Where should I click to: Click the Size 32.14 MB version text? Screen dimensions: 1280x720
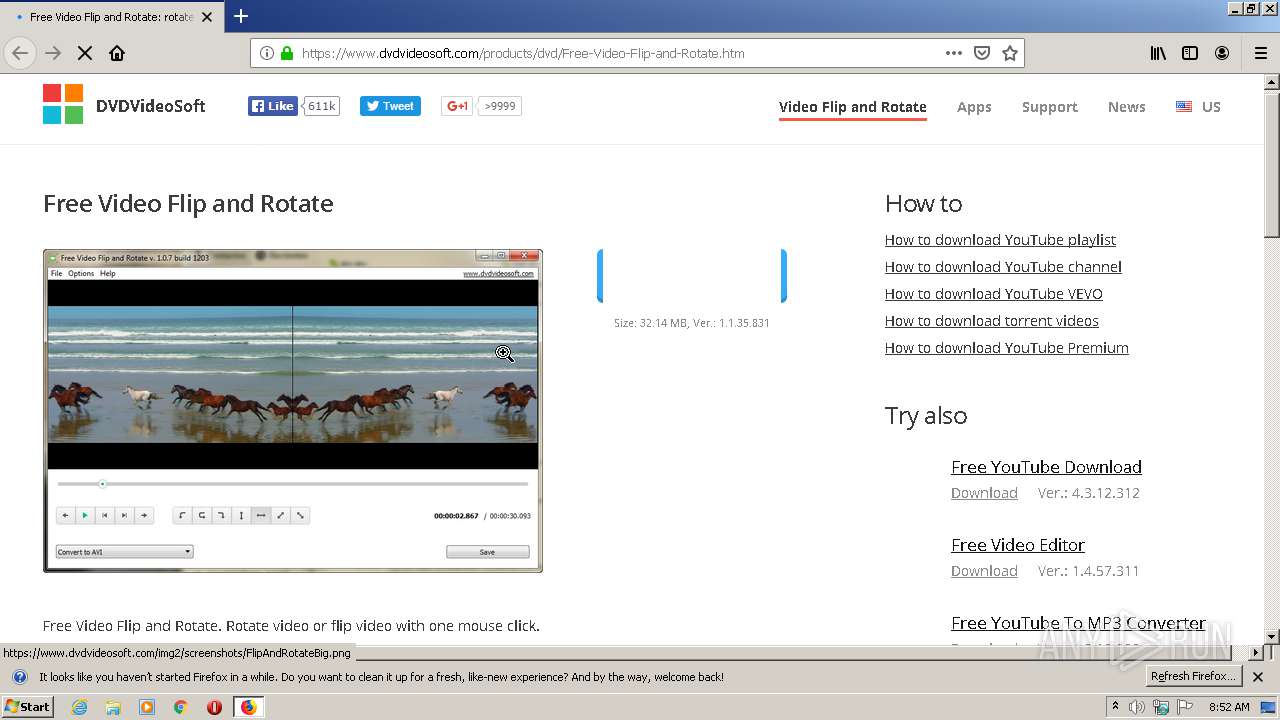coord(692,323)
